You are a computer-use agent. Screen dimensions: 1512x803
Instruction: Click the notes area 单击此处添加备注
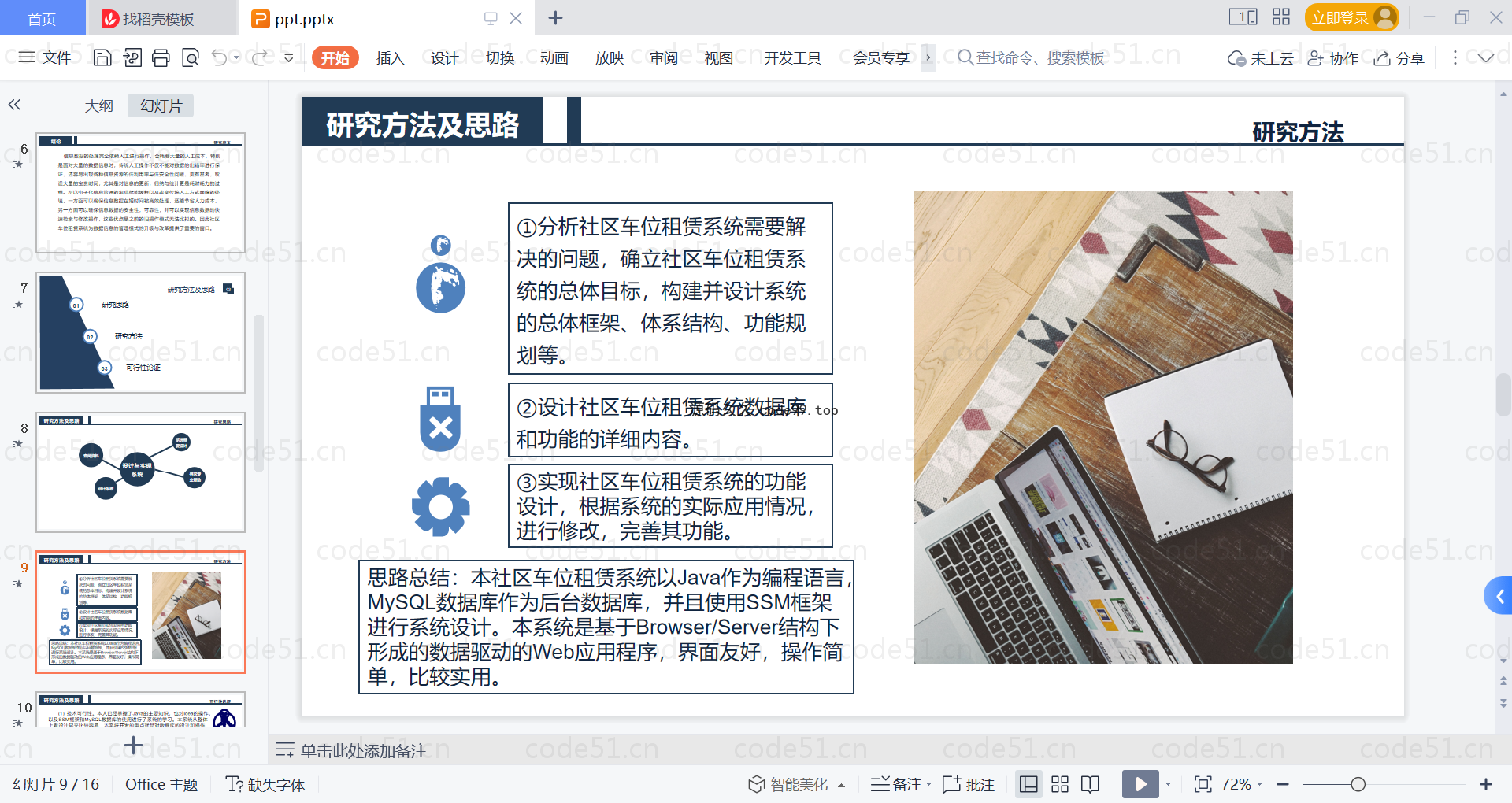363,751
